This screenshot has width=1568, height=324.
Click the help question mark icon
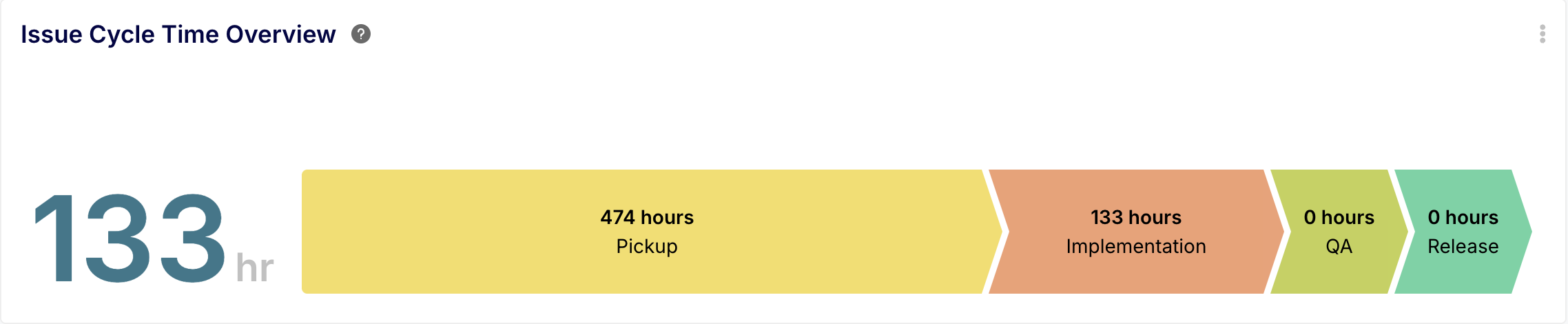point(361,34)
